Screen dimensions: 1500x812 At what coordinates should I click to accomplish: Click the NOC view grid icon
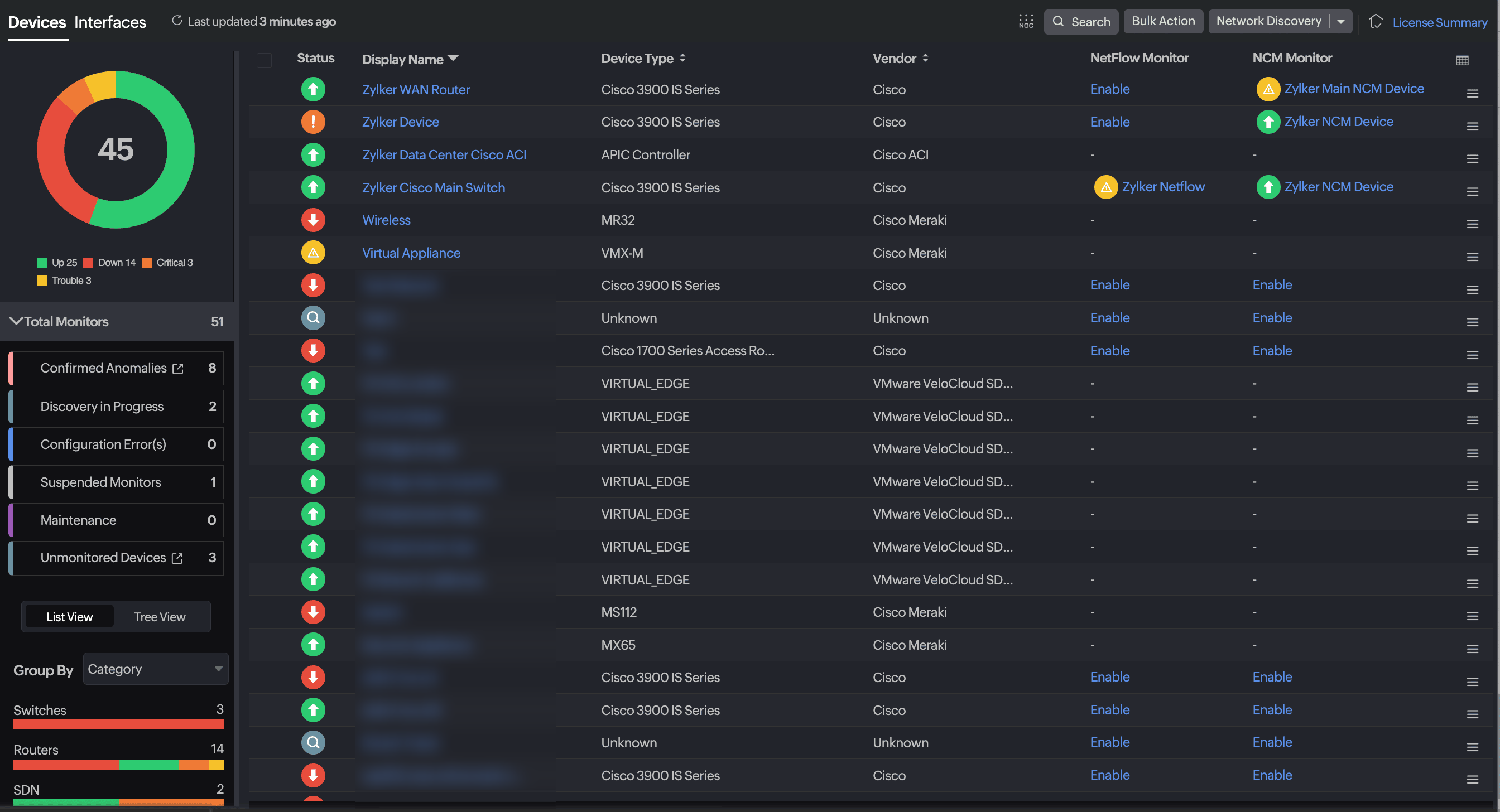pos(1026,22)
